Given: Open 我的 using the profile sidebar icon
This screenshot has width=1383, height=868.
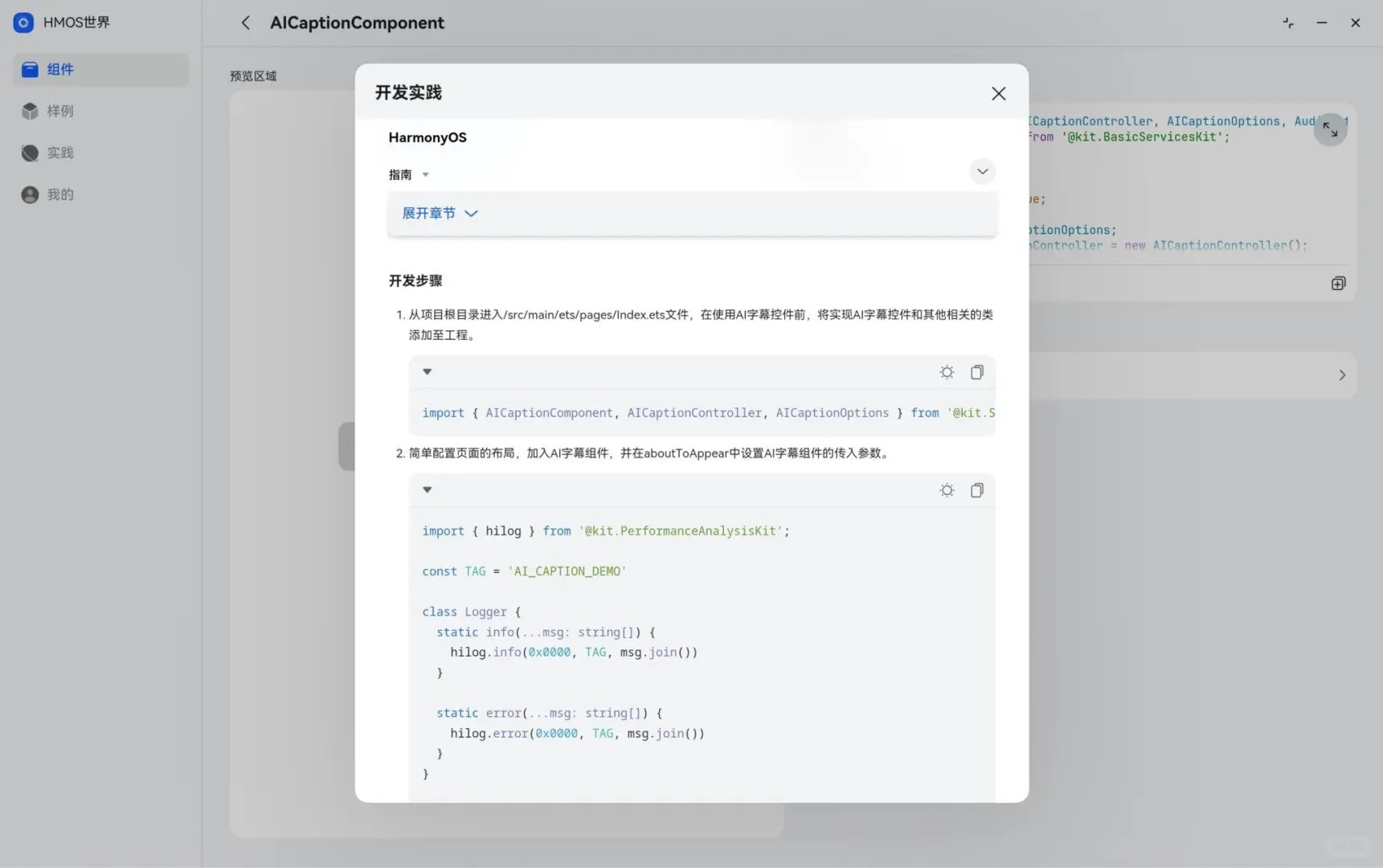Looking at the screenshot, I should point(29,194).
